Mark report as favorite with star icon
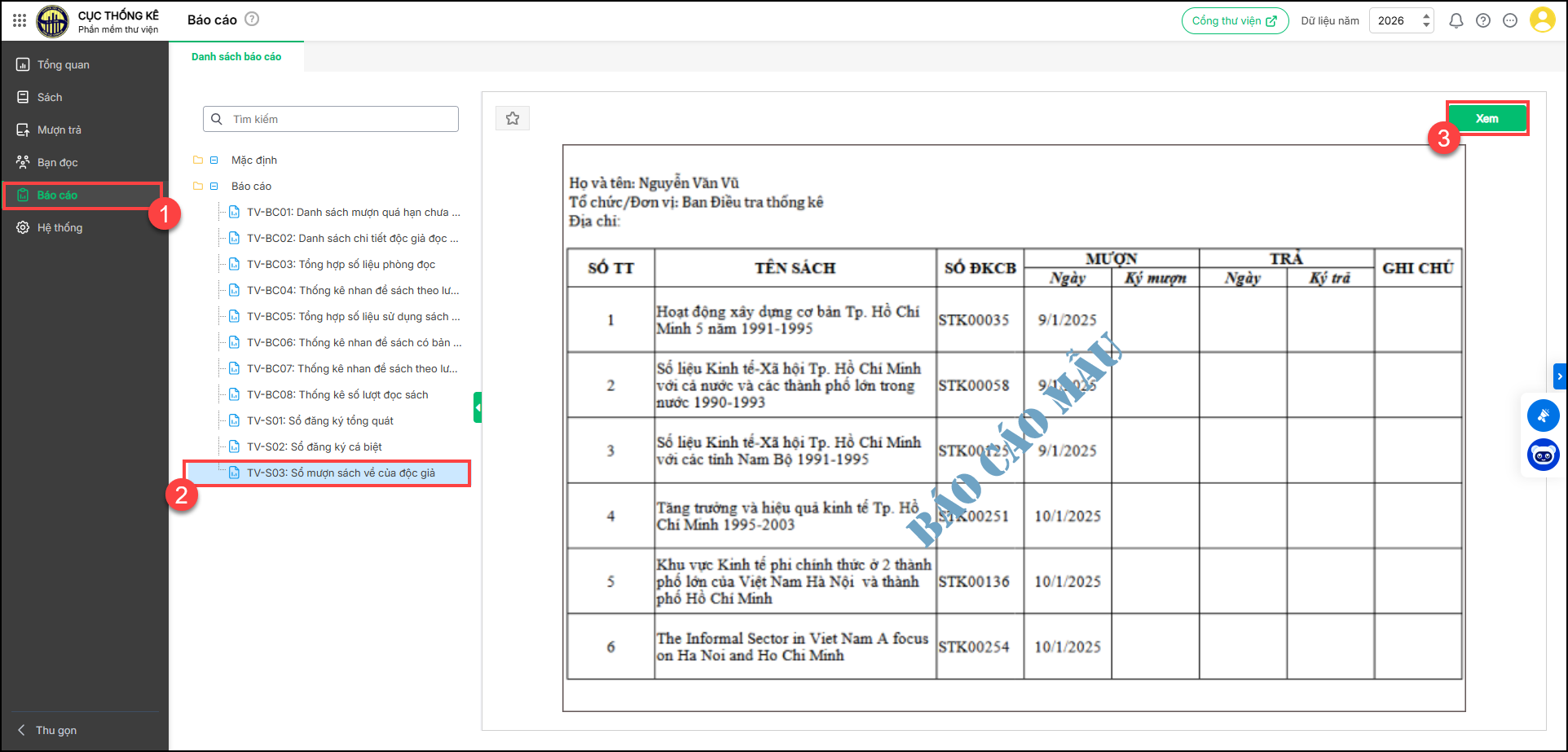Screen dimensions: 1568x752 pyautogui.click(x=513, y=119)
